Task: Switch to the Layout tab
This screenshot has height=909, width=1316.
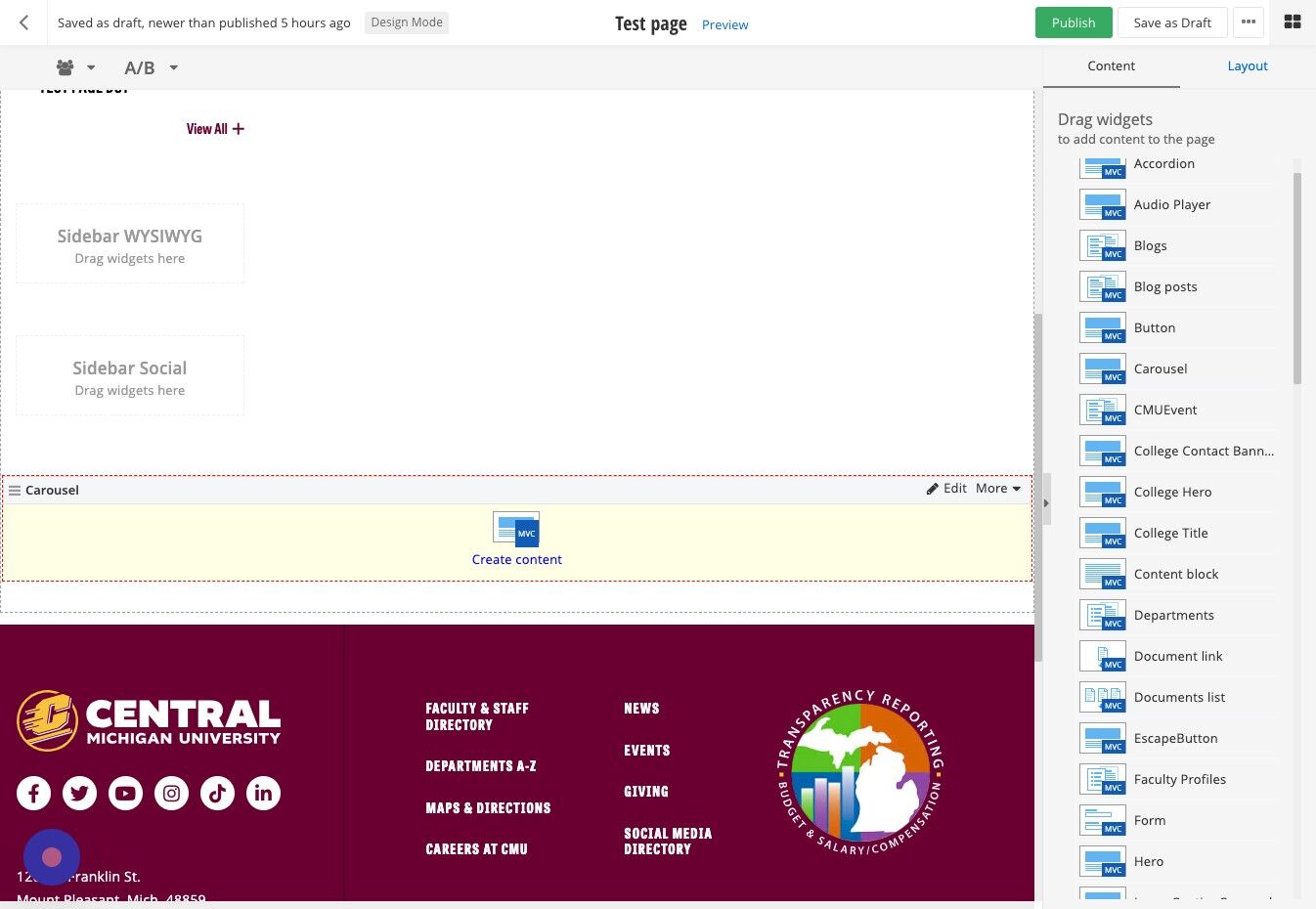Action: (x=1248, y=66)
